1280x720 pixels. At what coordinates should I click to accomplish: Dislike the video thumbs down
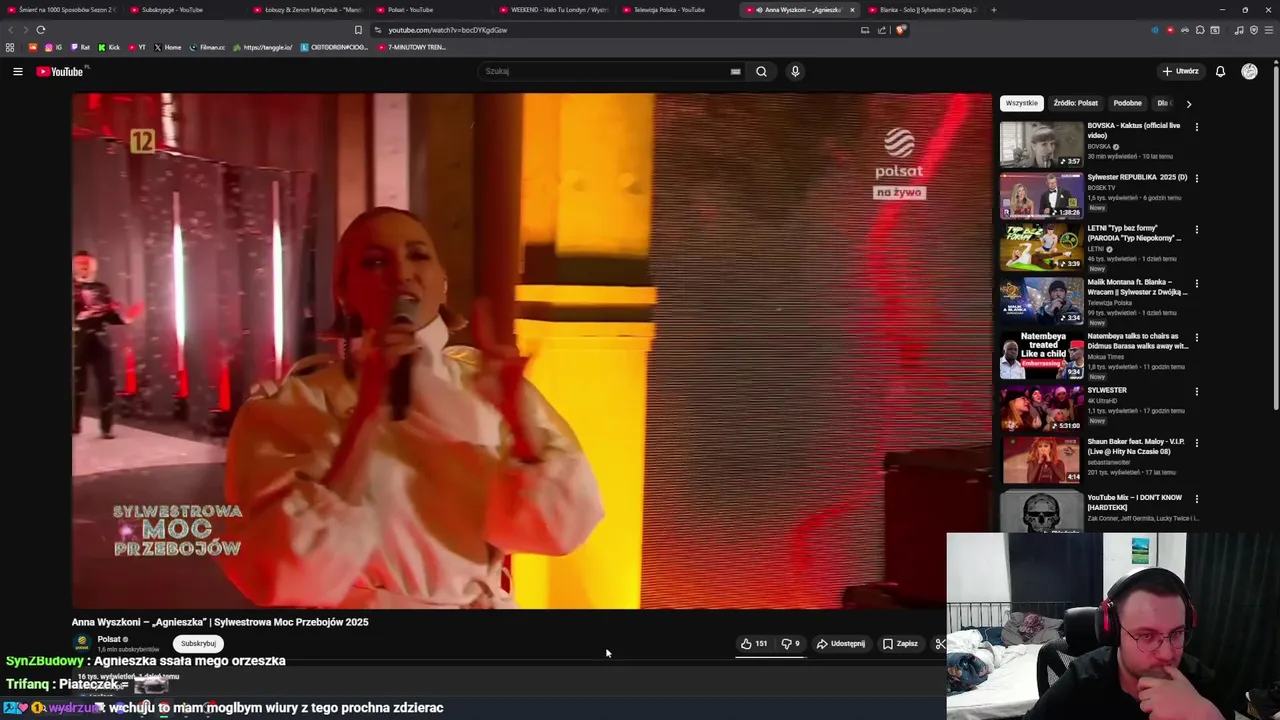pyautogui.click(x=790, y=644)
